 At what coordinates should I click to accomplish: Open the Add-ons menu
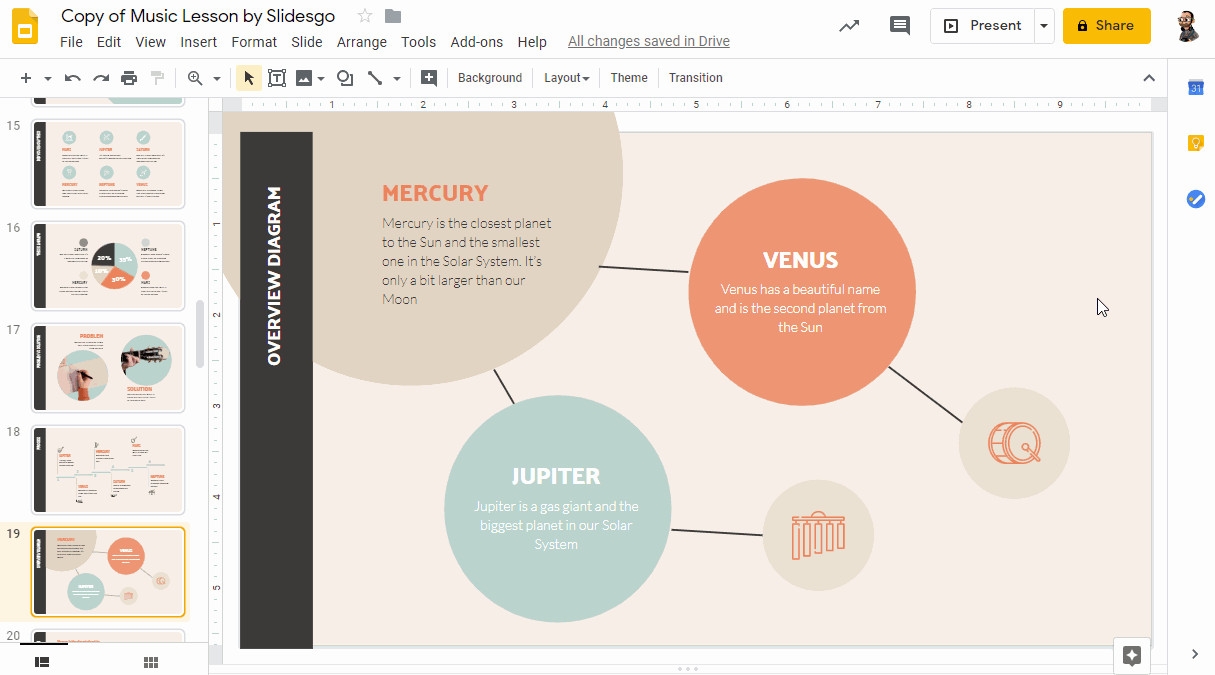click(477, 42)
